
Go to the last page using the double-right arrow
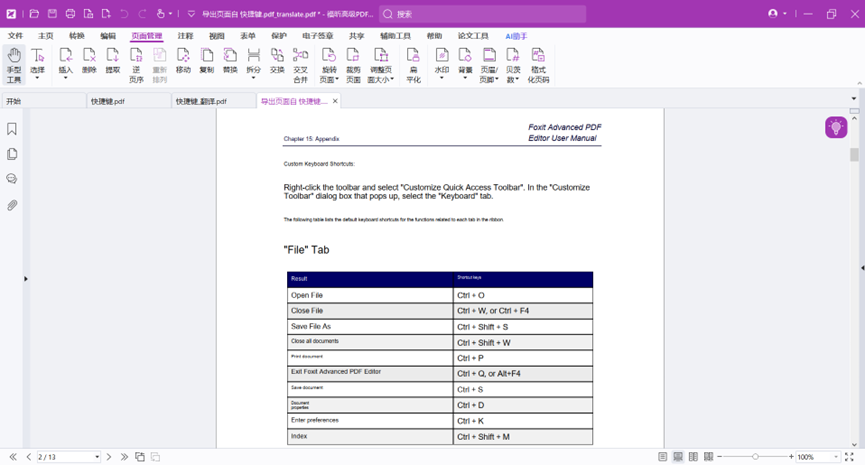pos(124,457)
